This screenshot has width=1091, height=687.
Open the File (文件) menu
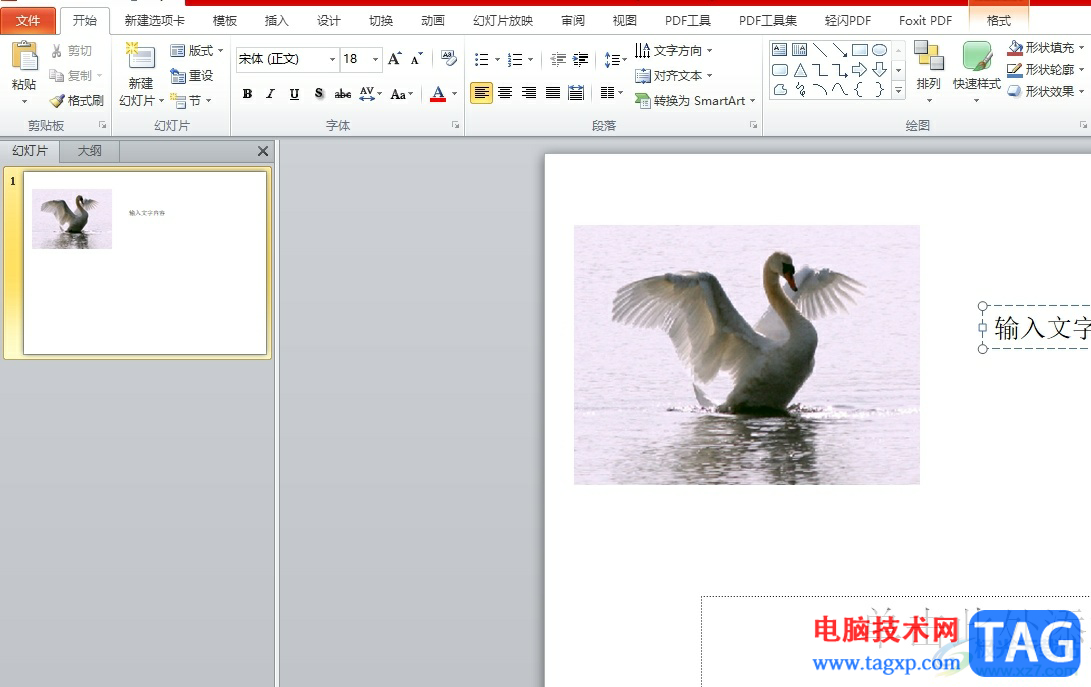[x=28, y=21]
